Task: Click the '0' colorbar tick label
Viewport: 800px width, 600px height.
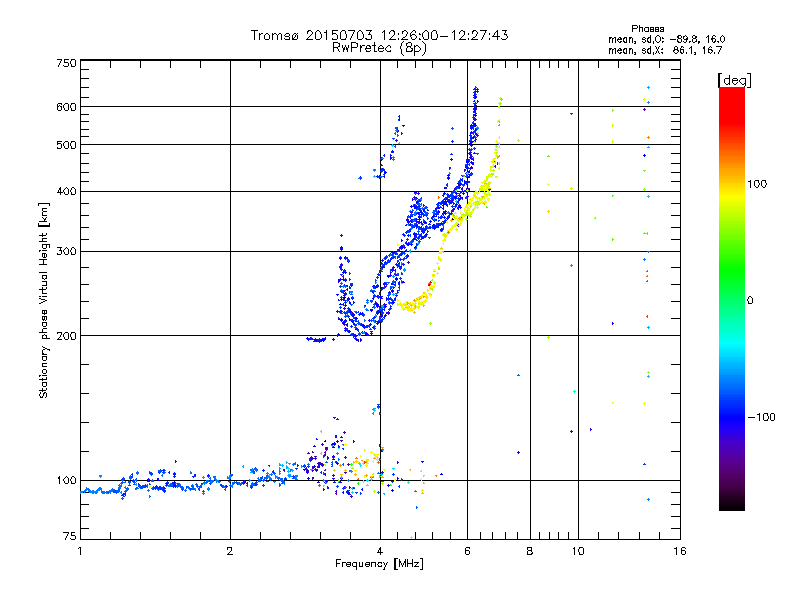Action: click(750, 301)
